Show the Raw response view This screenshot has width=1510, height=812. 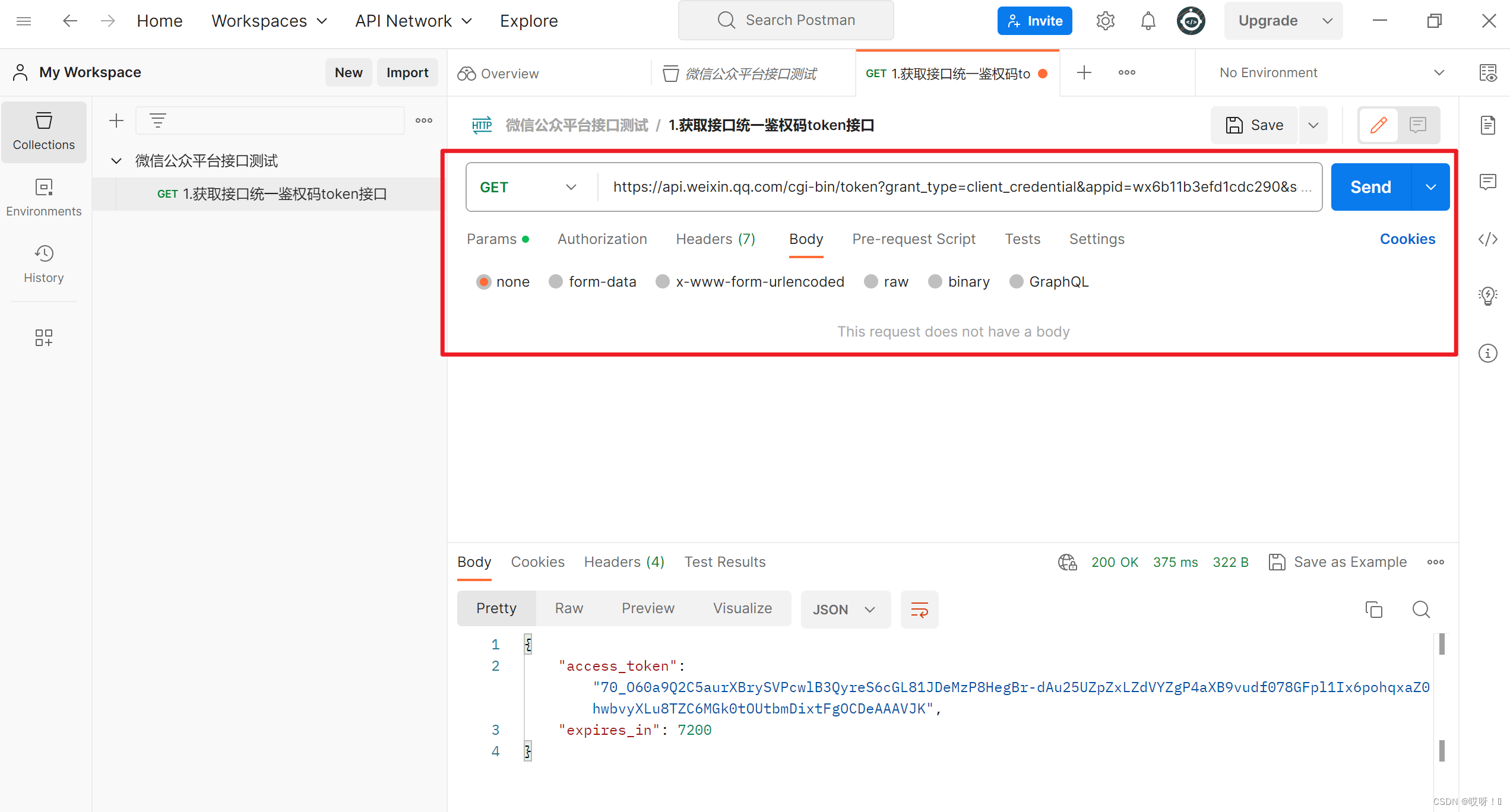[x=569, y=608]
